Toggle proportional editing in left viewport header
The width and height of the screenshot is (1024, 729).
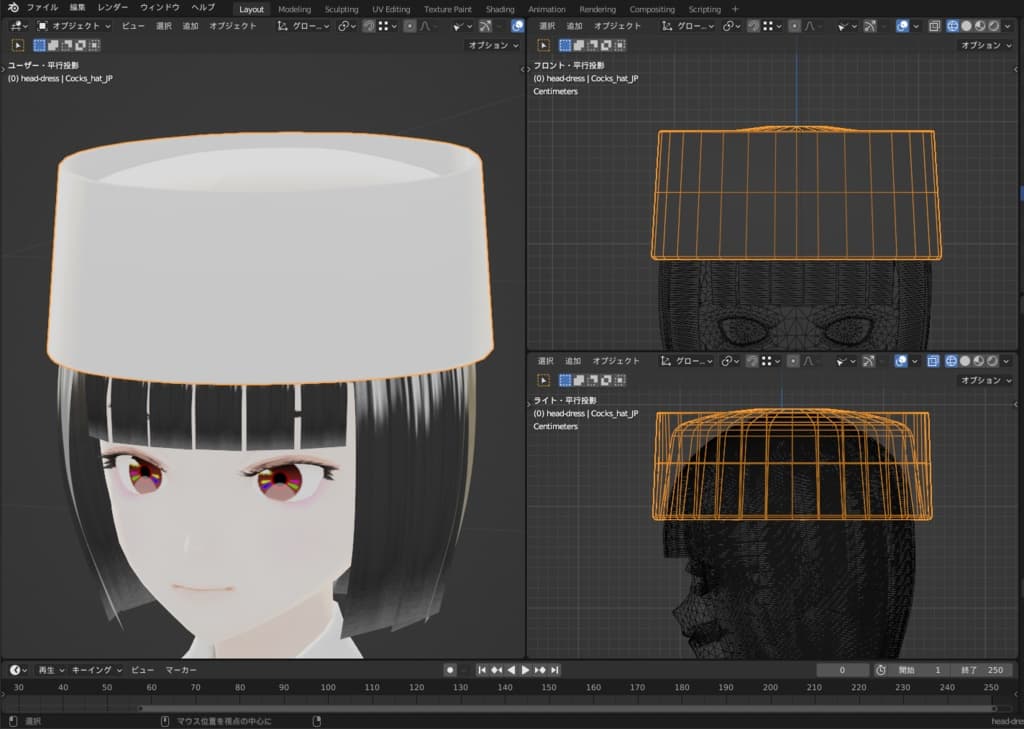tap(410, 26)
